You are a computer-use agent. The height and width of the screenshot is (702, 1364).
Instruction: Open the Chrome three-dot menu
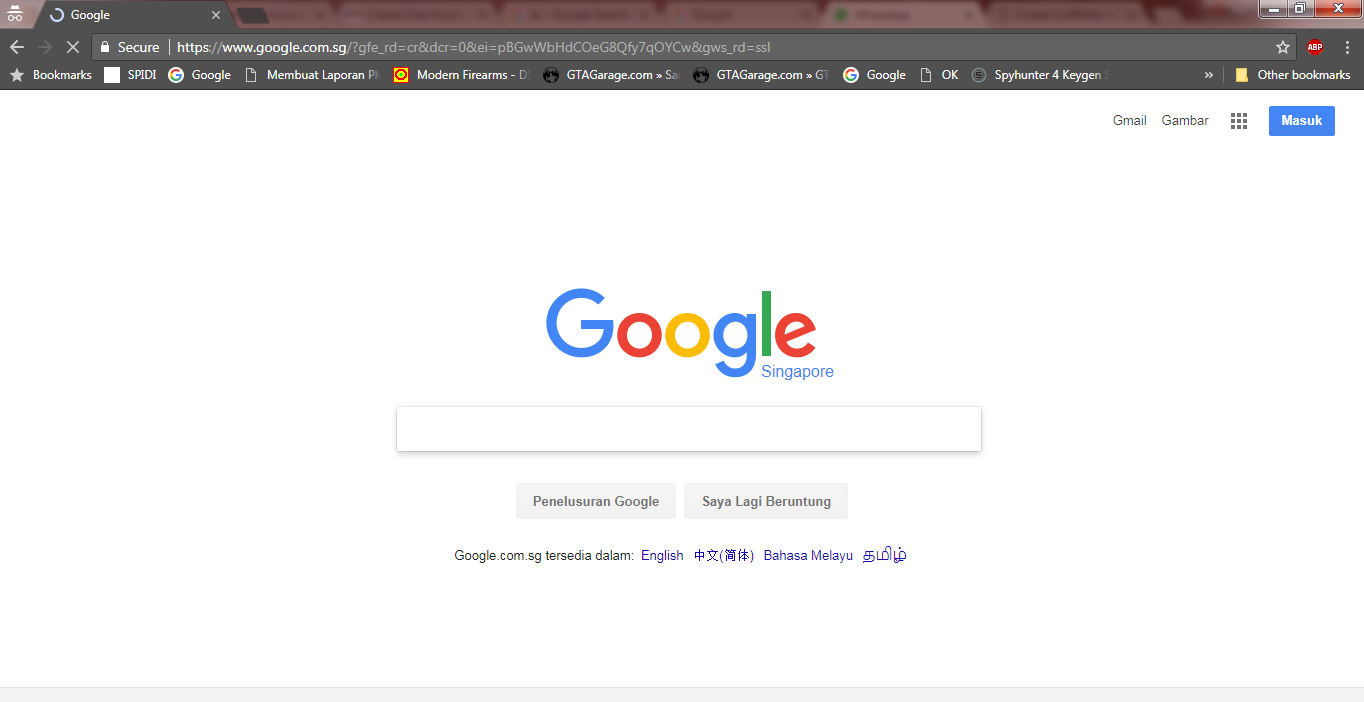pos(1347,47)
